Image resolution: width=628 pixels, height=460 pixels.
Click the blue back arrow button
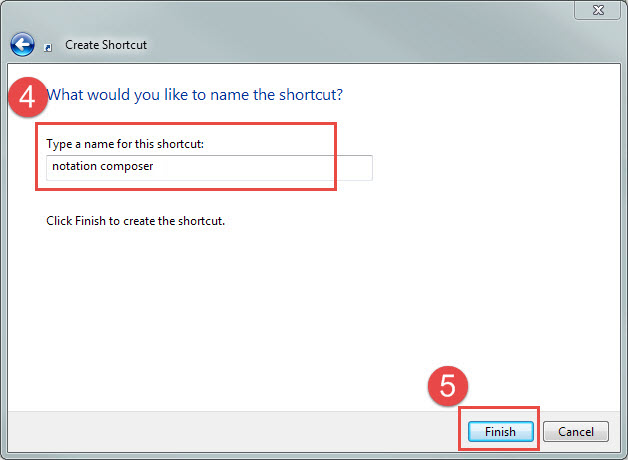coord(22,44)
